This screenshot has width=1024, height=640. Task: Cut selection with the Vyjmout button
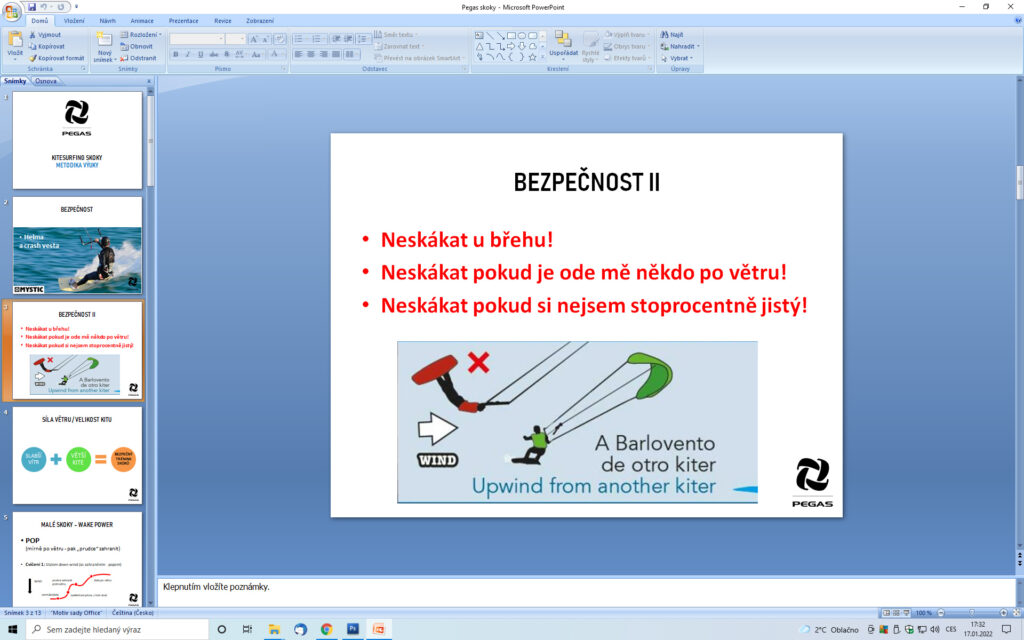pos(45,35)
